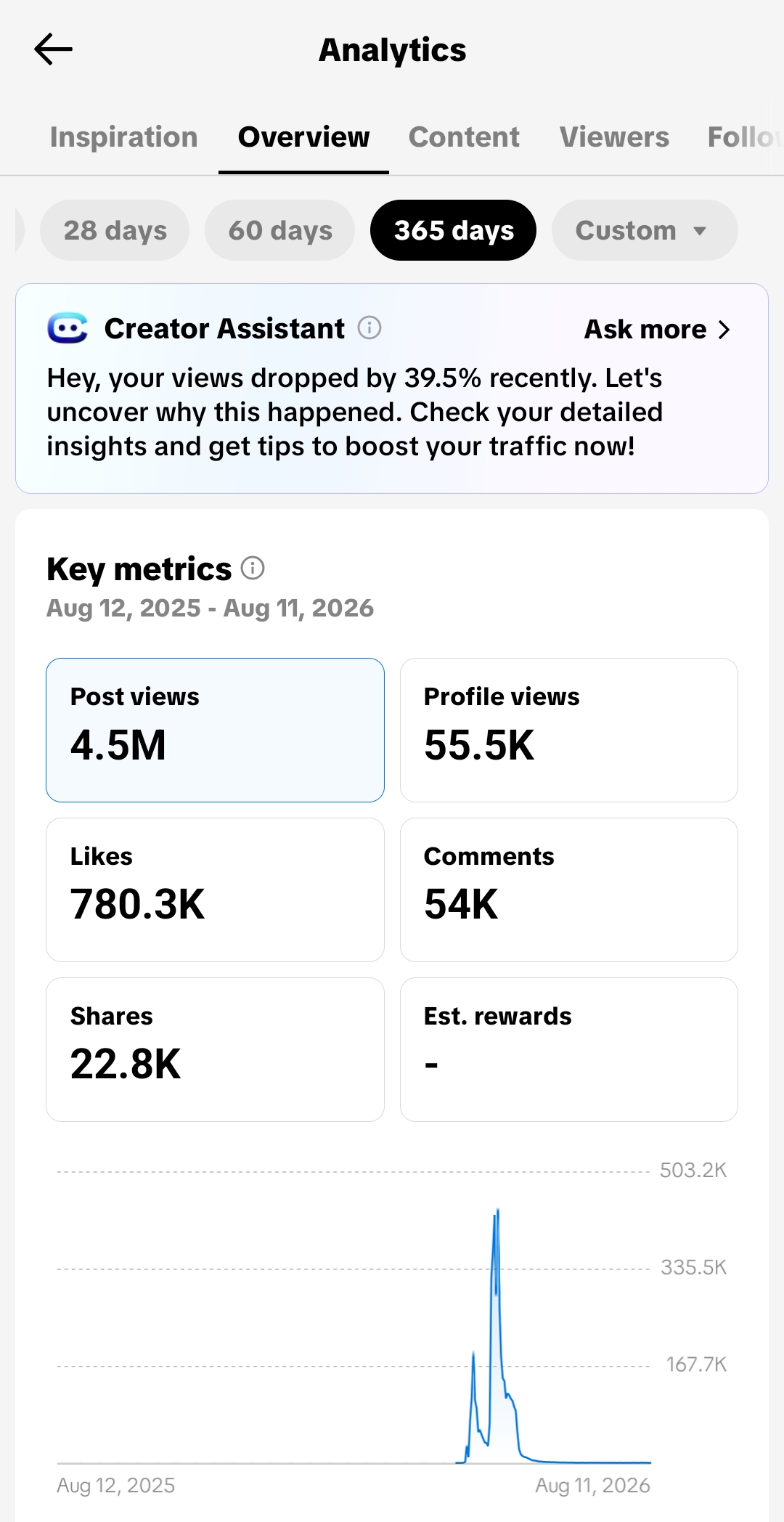
Task: Tap the Creator Assistant robot icon
Action: pos(68,328)
